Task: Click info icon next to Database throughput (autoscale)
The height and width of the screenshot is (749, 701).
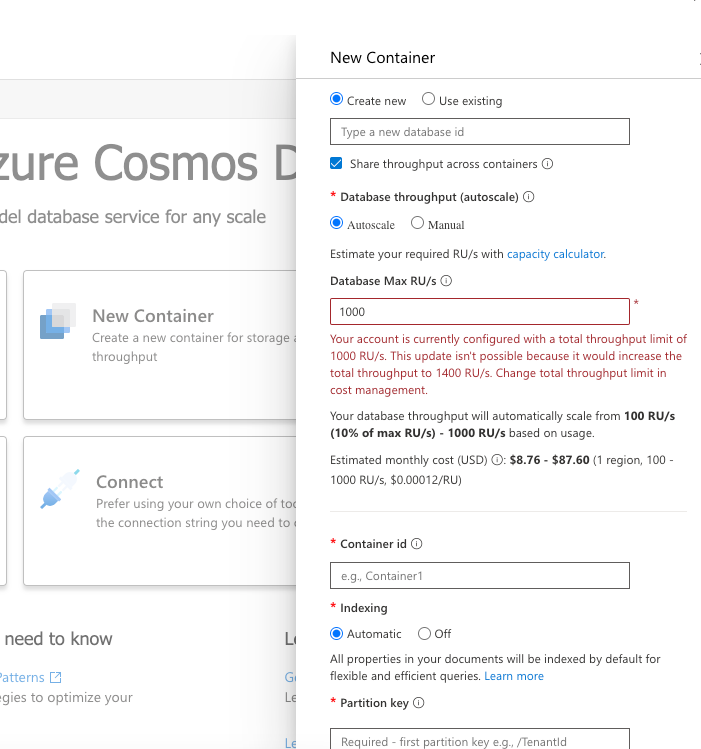Action: 529,197
